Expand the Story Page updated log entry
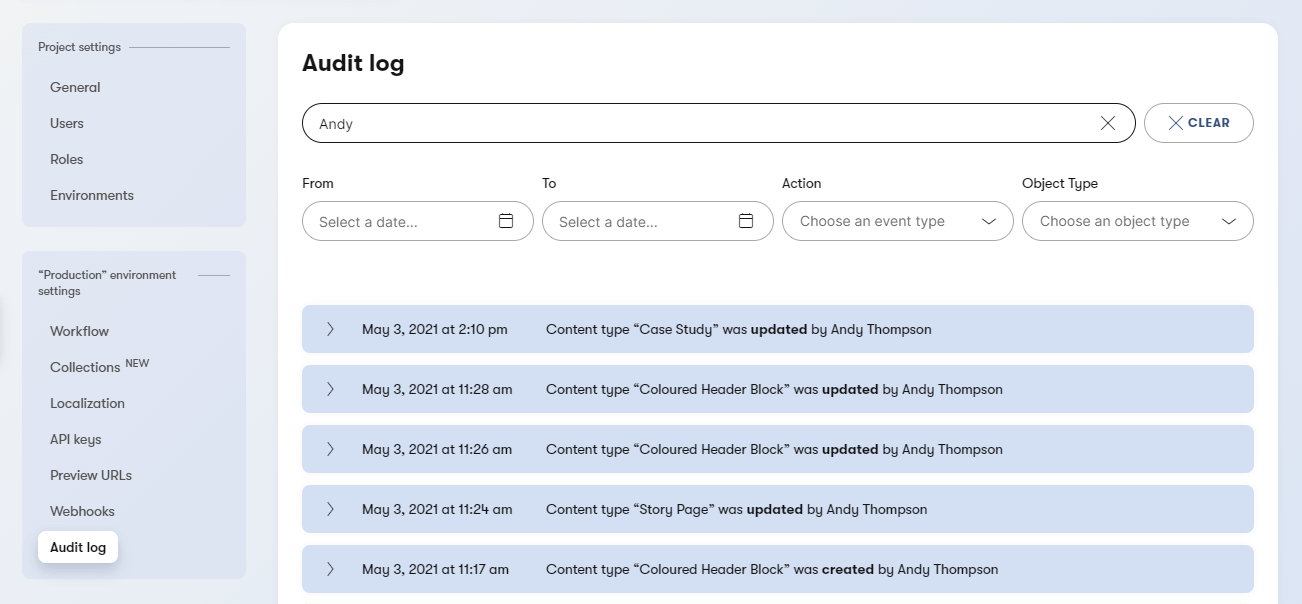1302x604 pixels. click(330, 508)
